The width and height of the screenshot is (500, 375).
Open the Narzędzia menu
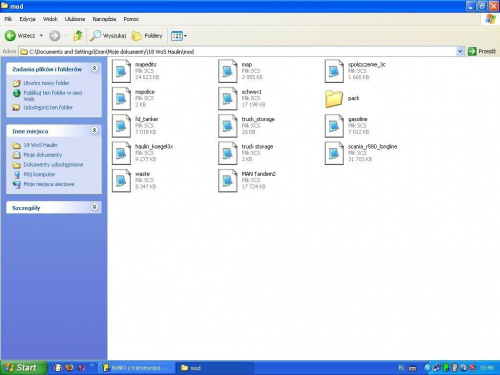(104, 19)
